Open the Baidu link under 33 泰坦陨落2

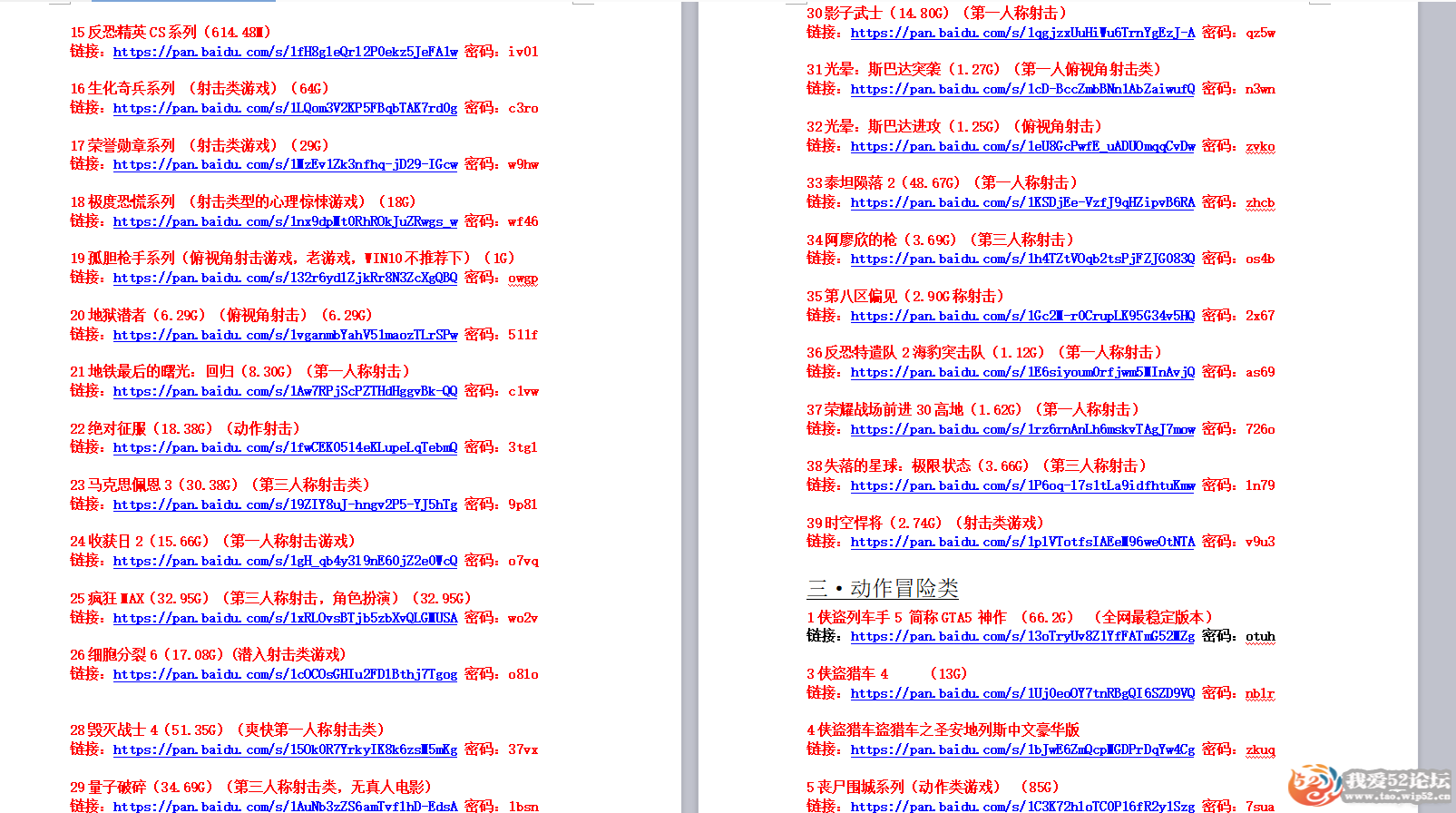[1022, 202]
